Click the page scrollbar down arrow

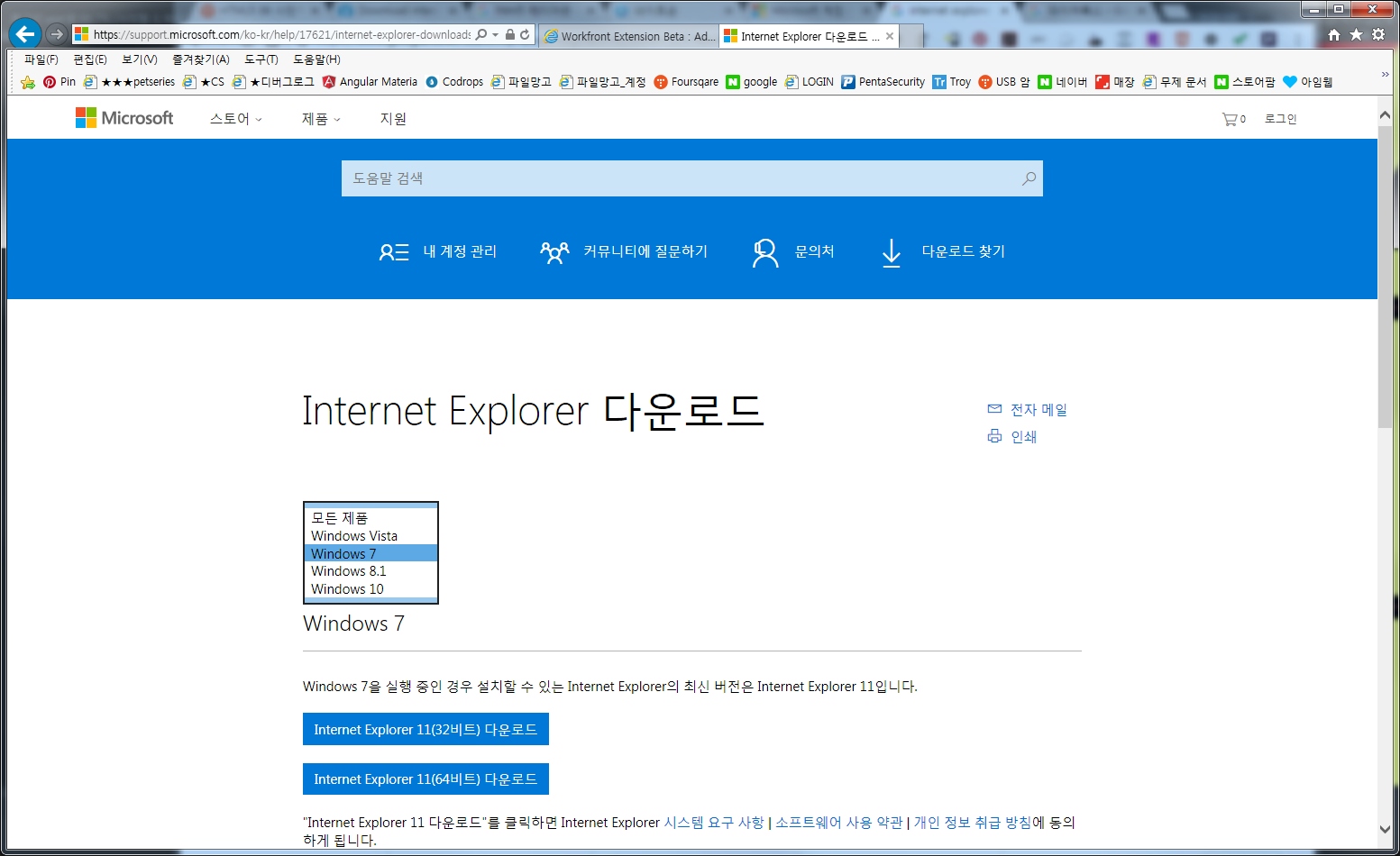tap(1385, 829)
